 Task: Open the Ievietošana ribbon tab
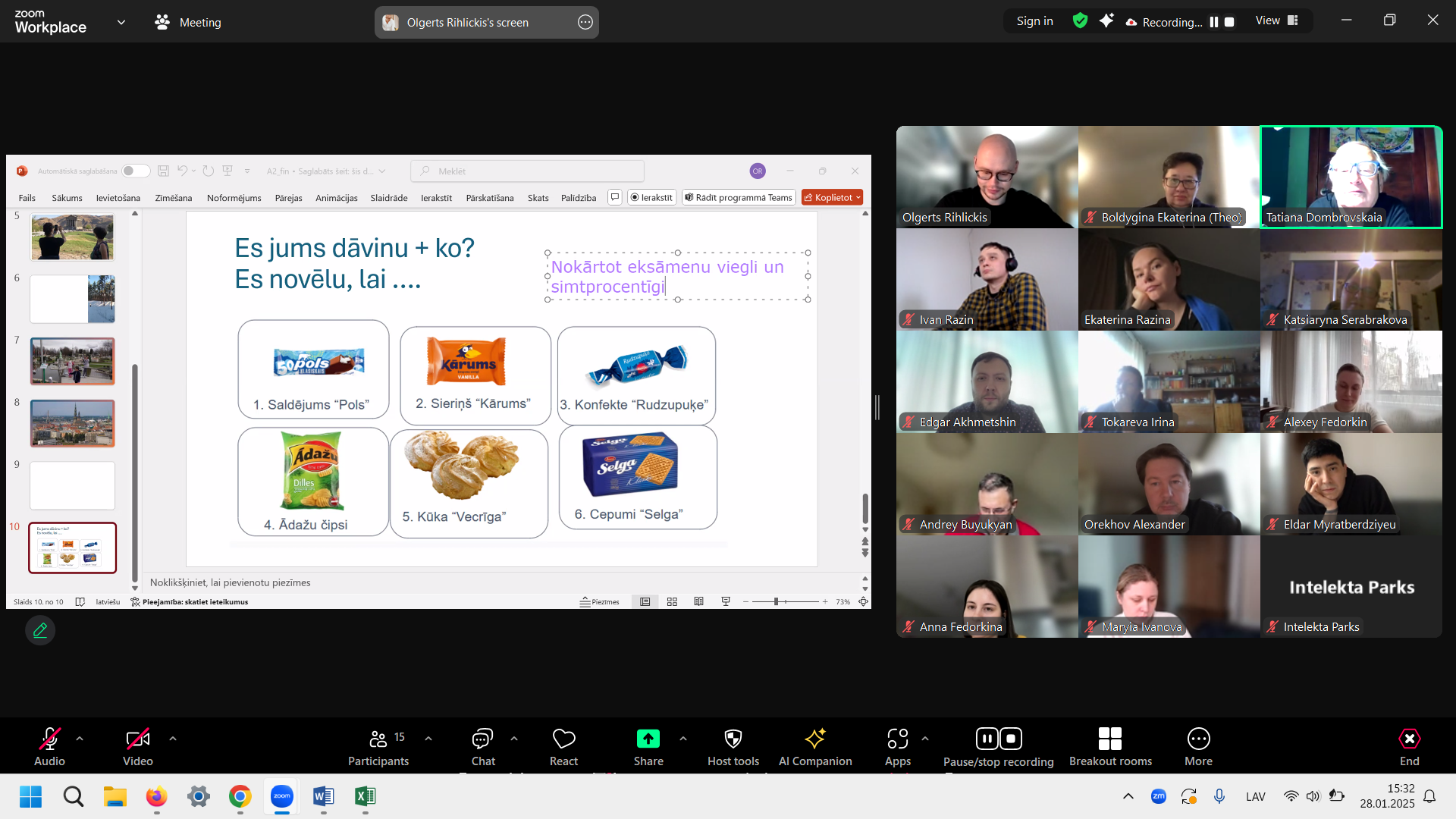click(x=118, y=198)
